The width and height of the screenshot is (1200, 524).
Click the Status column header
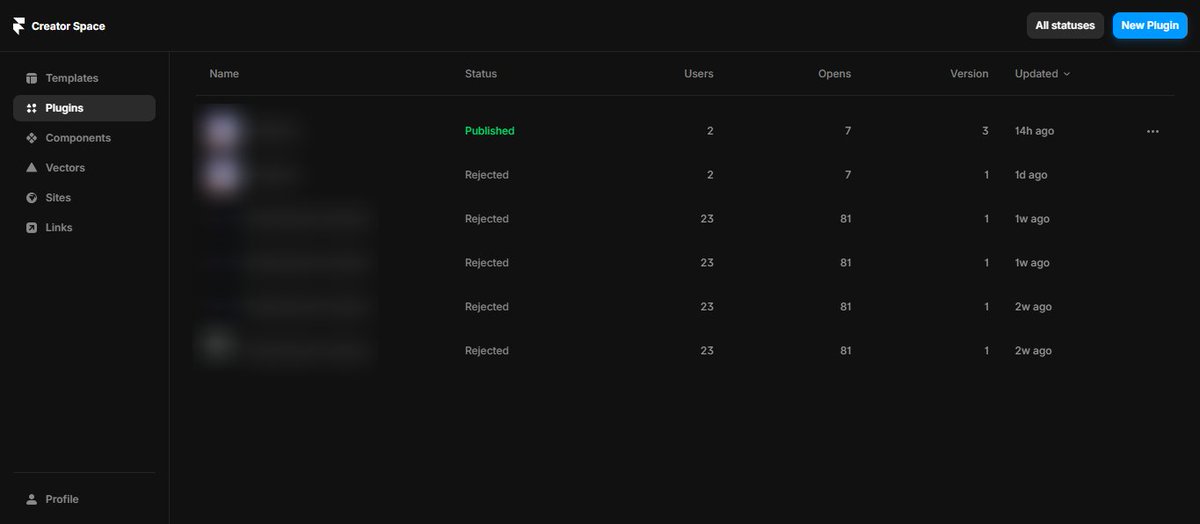[x=481, y=74]
